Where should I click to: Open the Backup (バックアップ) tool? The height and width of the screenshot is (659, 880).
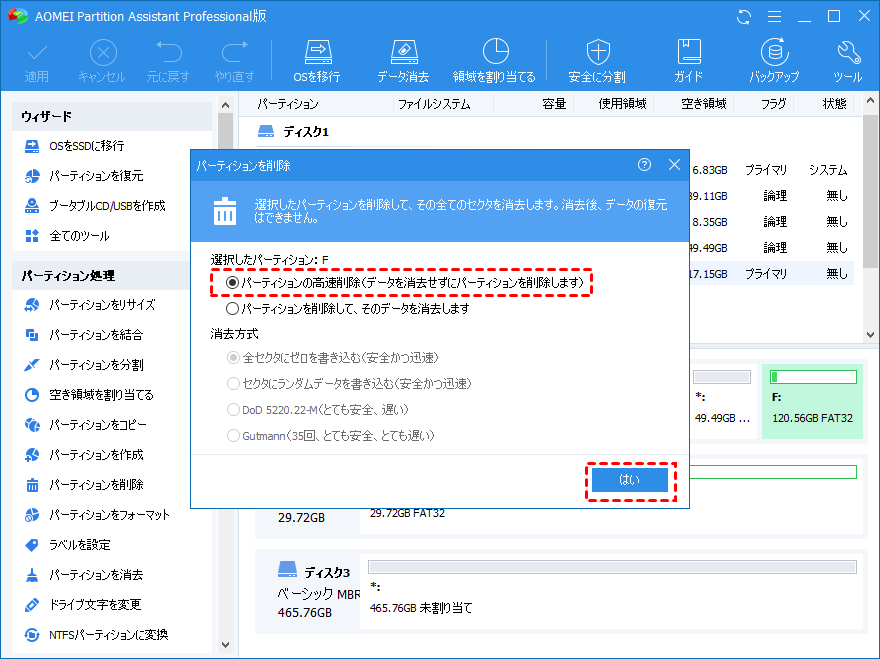pos(774,61)
